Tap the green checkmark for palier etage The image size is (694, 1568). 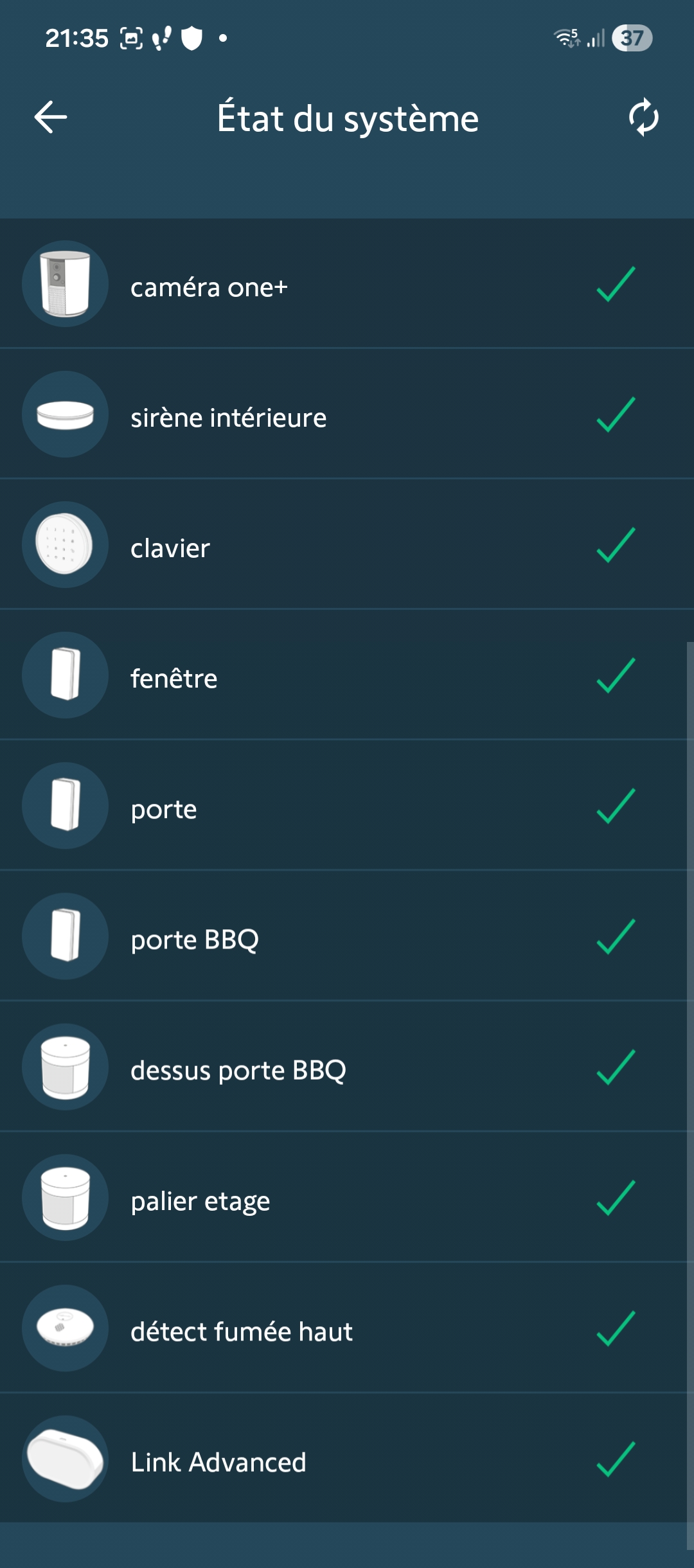coord(616,1198)
